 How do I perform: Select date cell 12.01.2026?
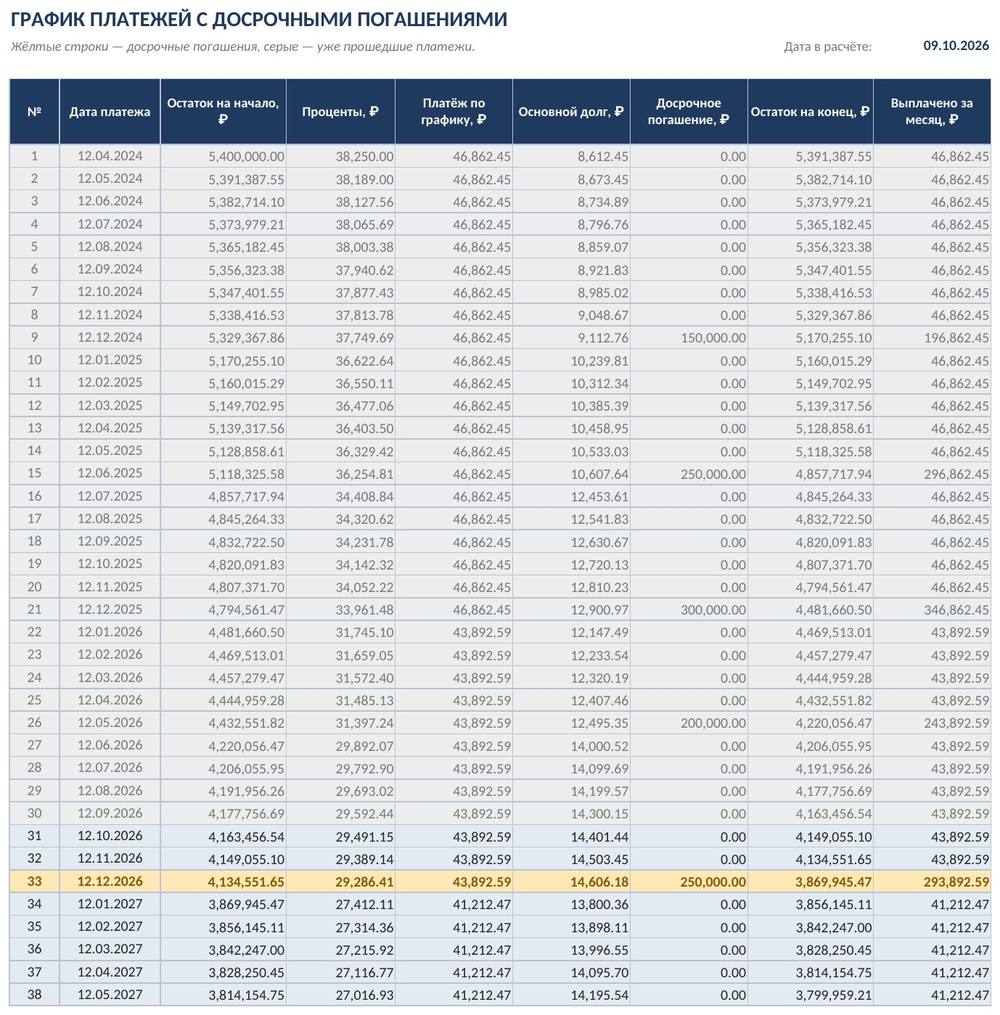109,632
